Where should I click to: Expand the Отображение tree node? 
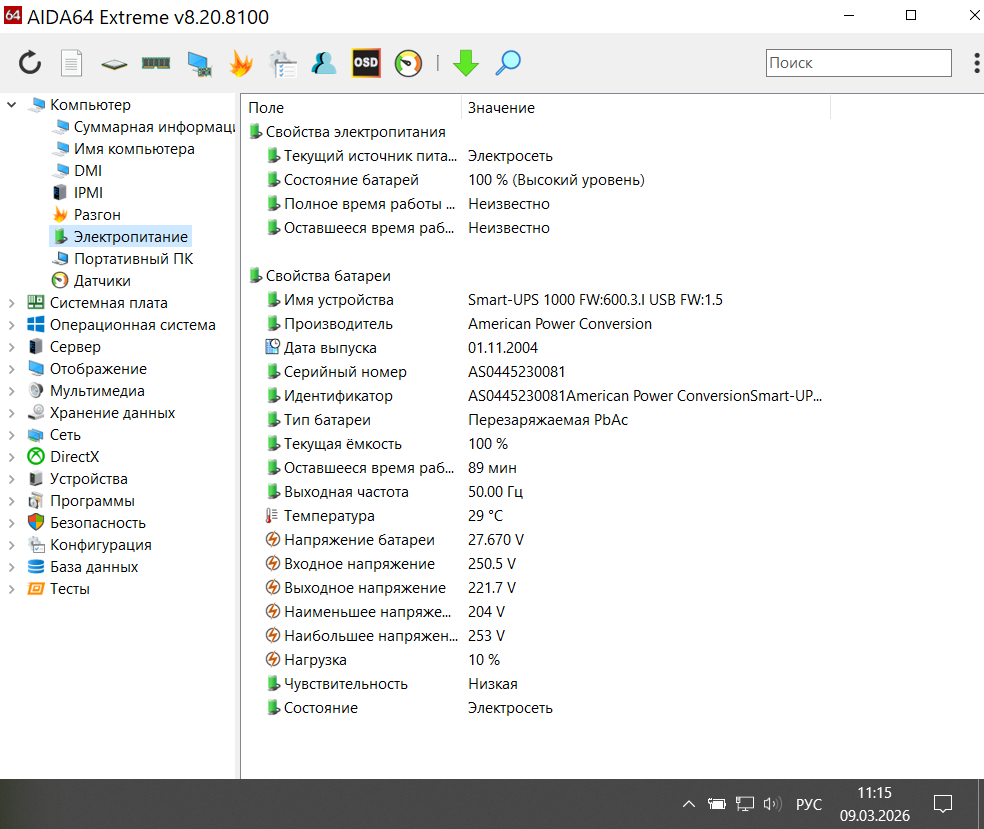pyautogui.click(x=11, y=369)
